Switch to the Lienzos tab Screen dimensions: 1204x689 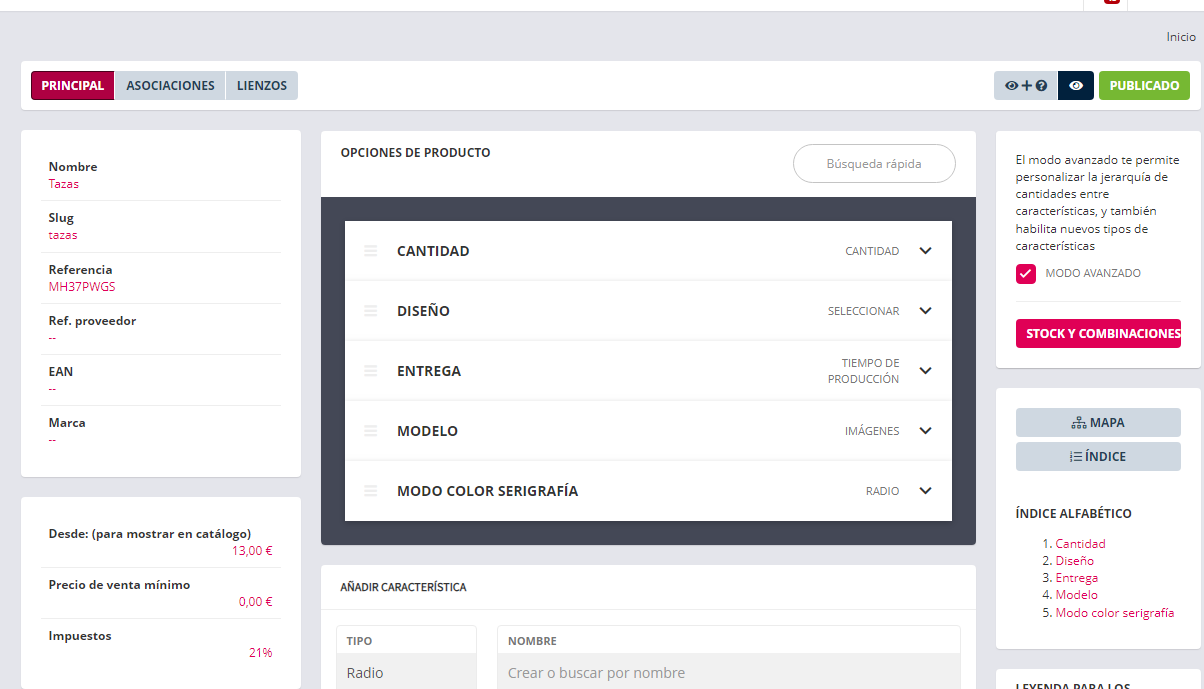click(262, 86)
